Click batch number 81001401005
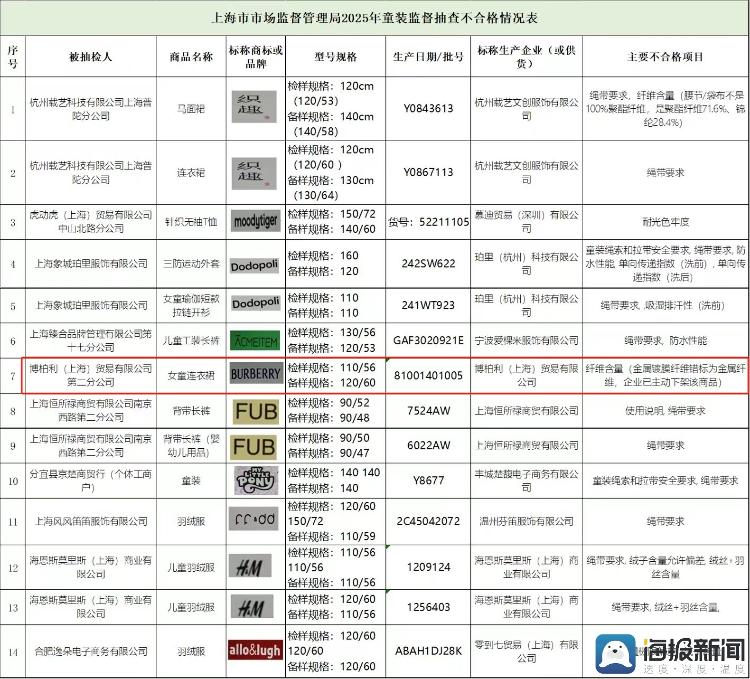The width and height of the screenshot is (750, 679). (428, 375)
